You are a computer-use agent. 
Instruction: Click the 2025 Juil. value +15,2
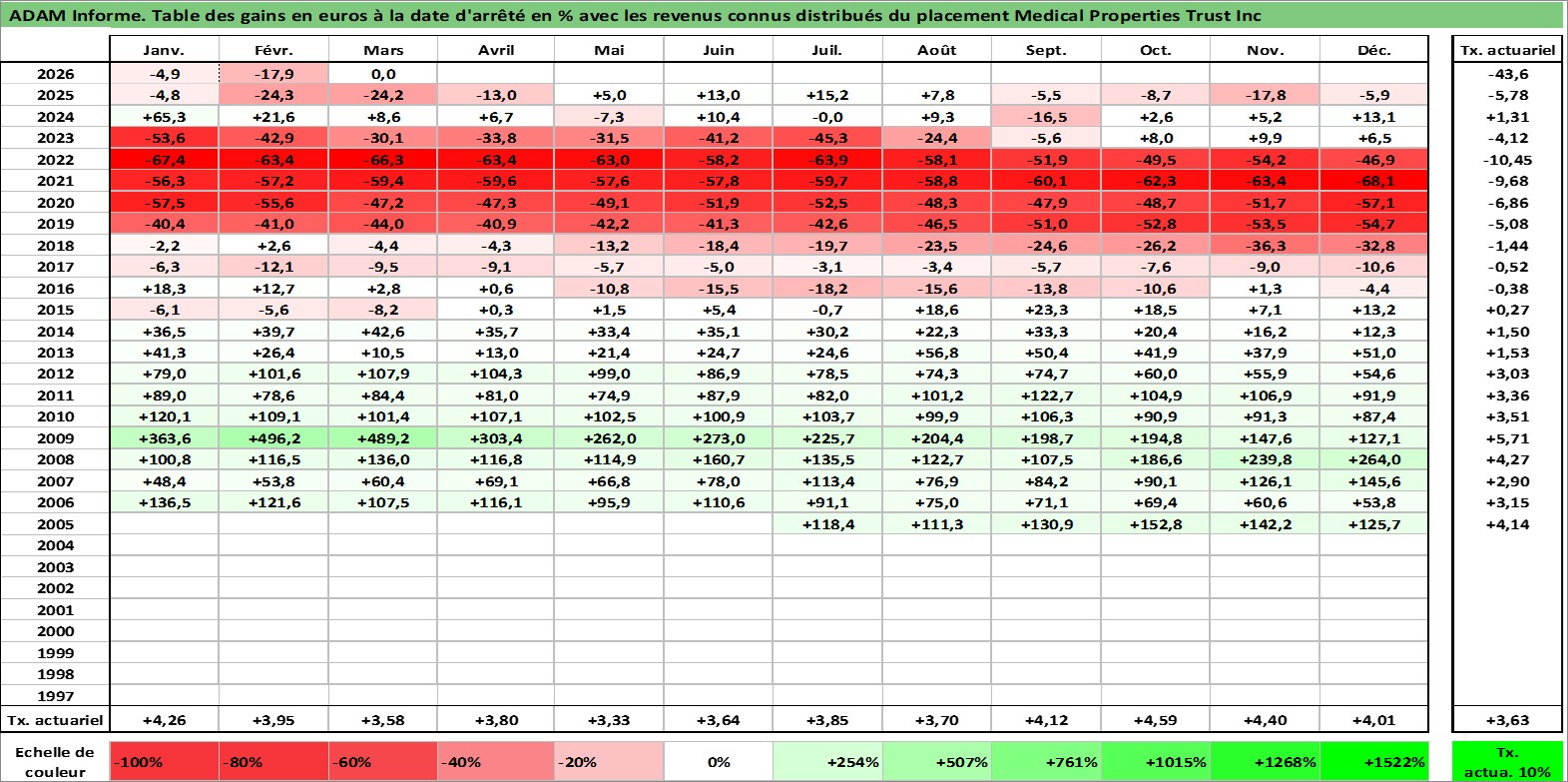tap(827, 95)
